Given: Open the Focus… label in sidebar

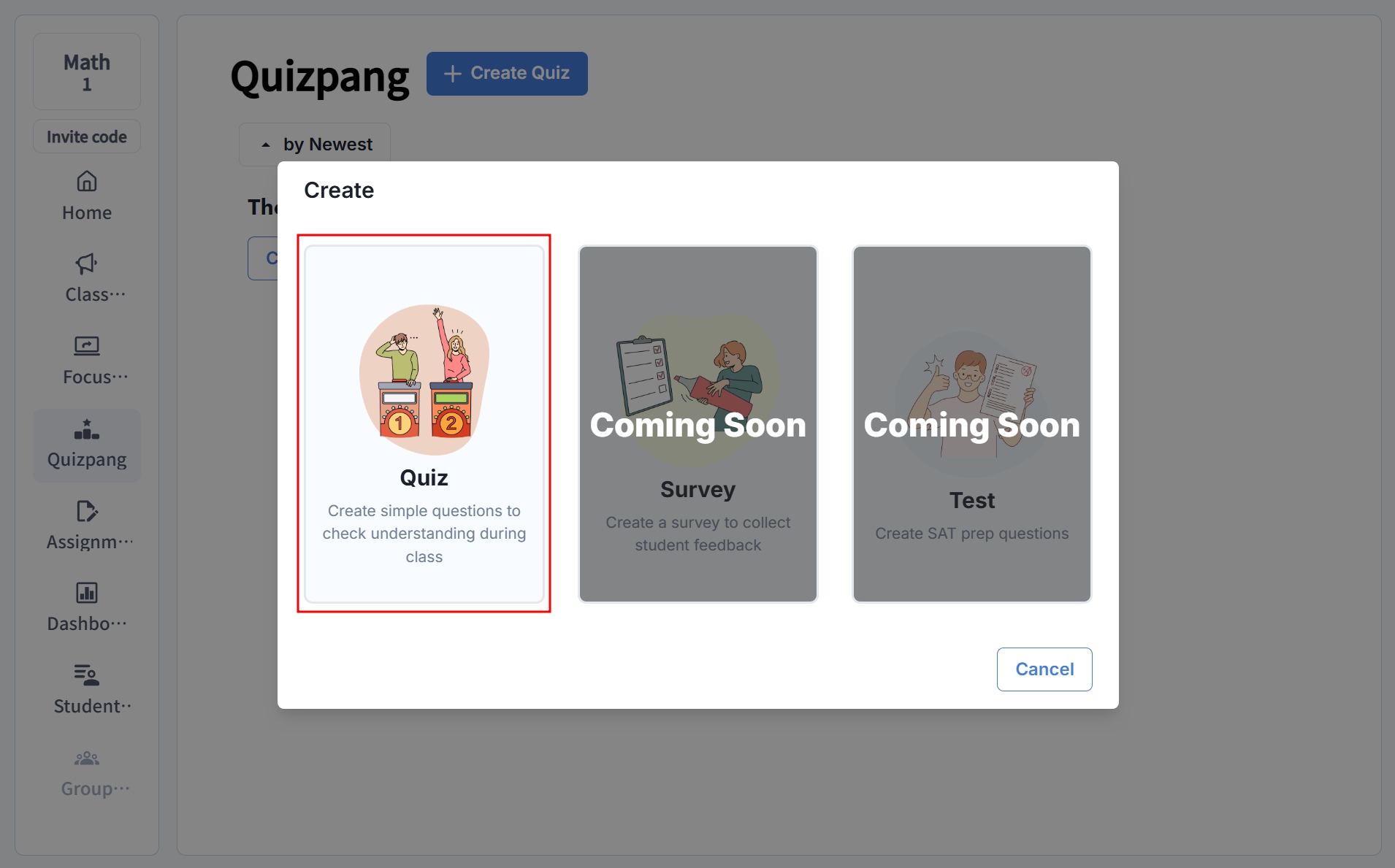Looking at the screenshot, I should click(96, 377).
